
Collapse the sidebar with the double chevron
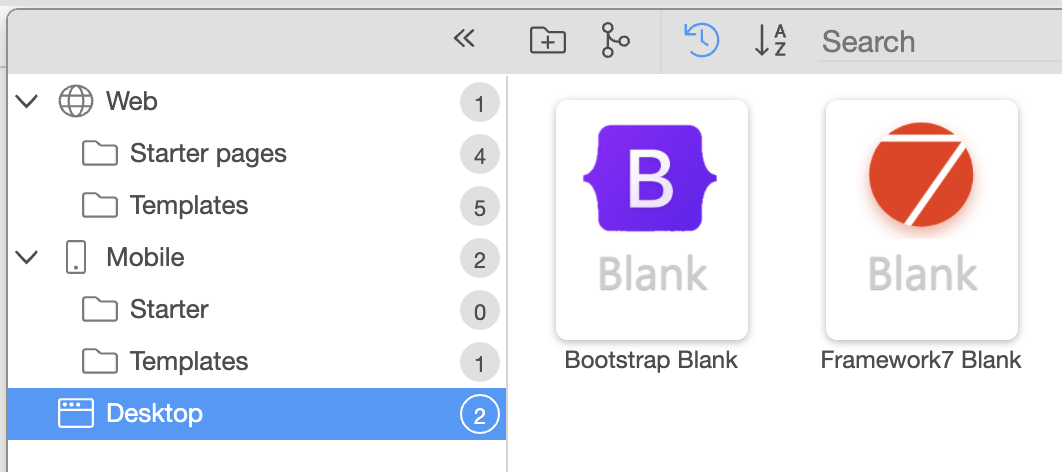click(464, 39)
